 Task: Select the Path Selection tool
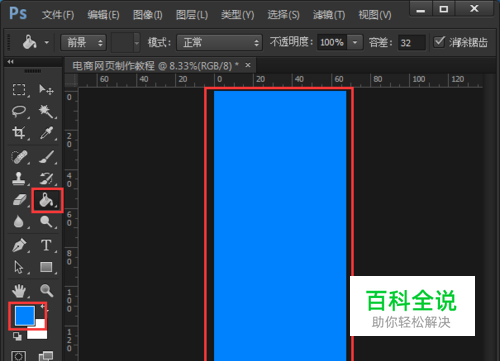(19, 267)
